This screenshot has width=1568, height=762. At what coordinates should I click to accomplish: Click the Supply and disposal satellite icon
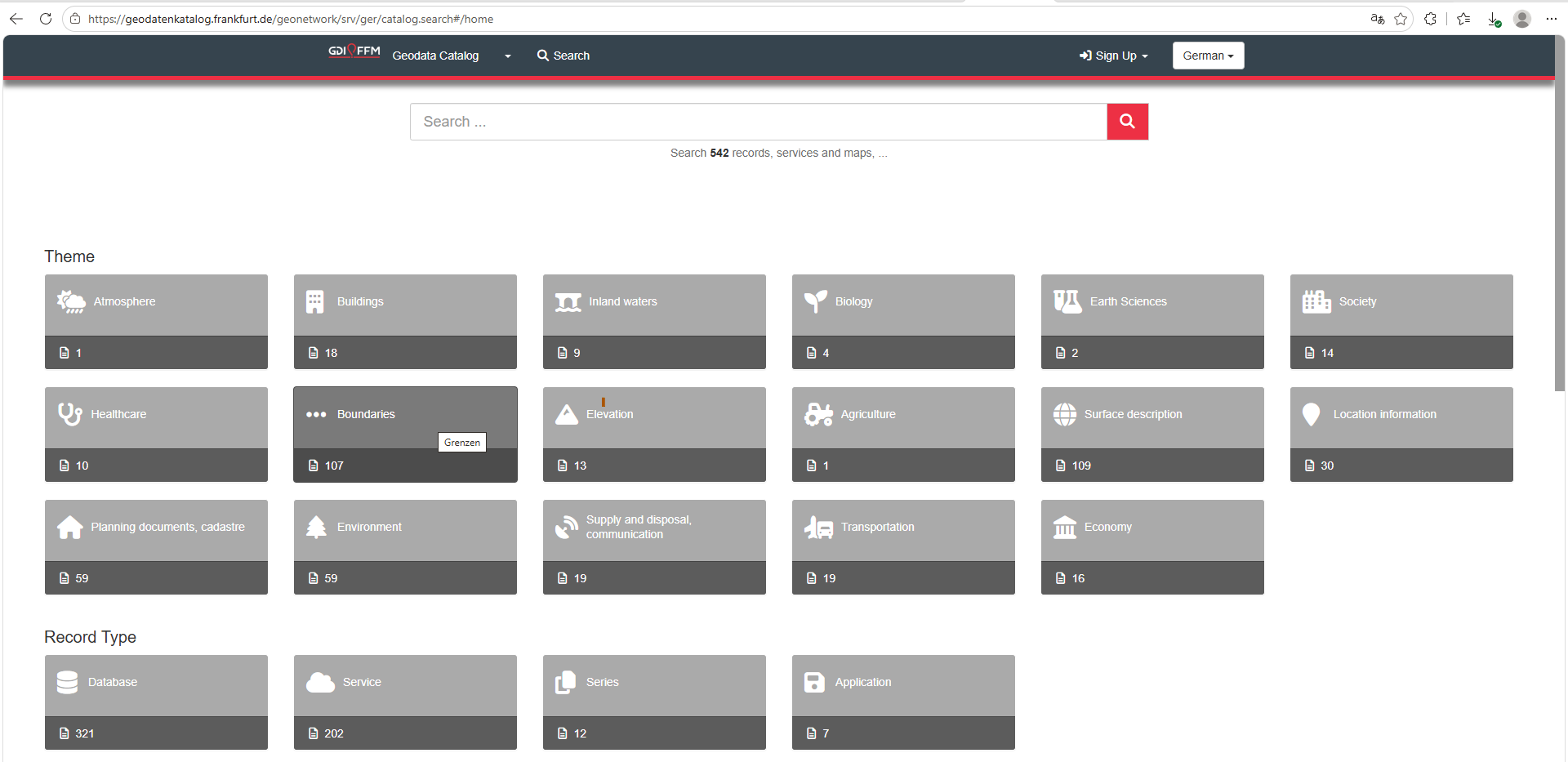click(566, 527)
